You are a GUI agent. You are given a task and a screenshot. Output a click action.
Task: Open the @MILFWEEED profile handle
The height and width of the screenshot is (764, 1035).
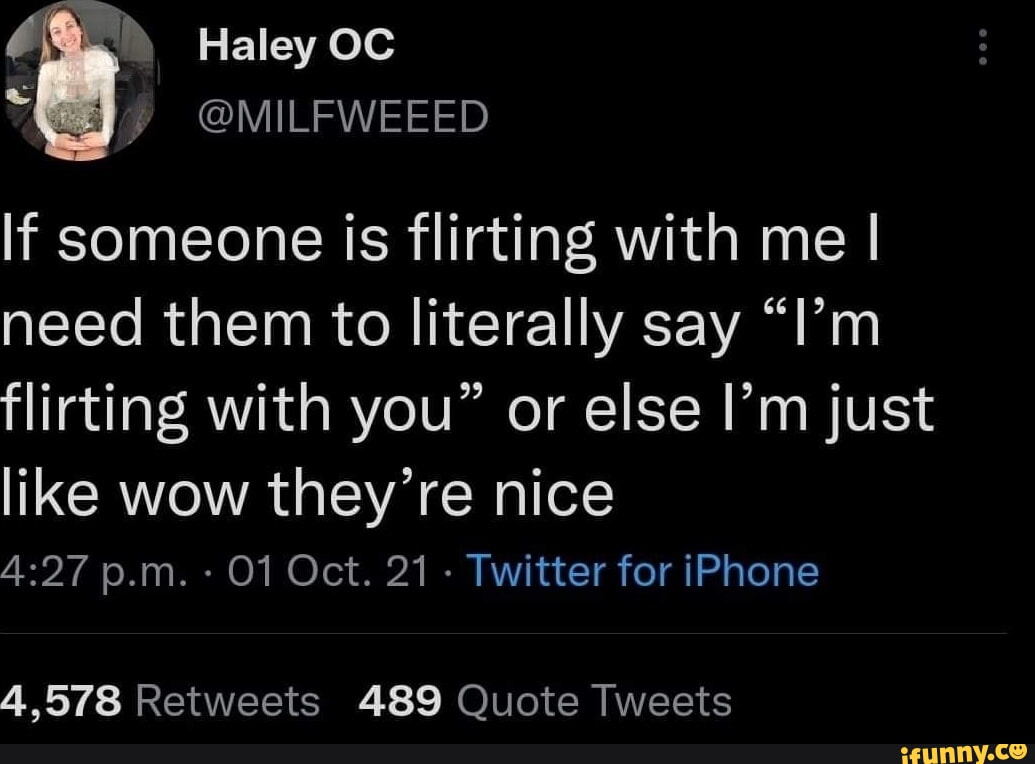click(345, 114)
